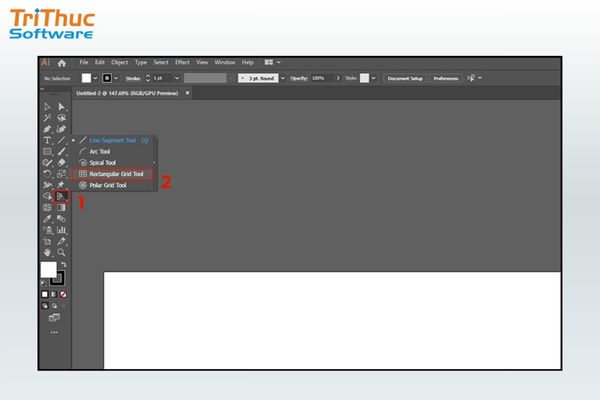Select the Puppet Warp pin tool
This screenshot has width=600, height=400.
(61, 185)
